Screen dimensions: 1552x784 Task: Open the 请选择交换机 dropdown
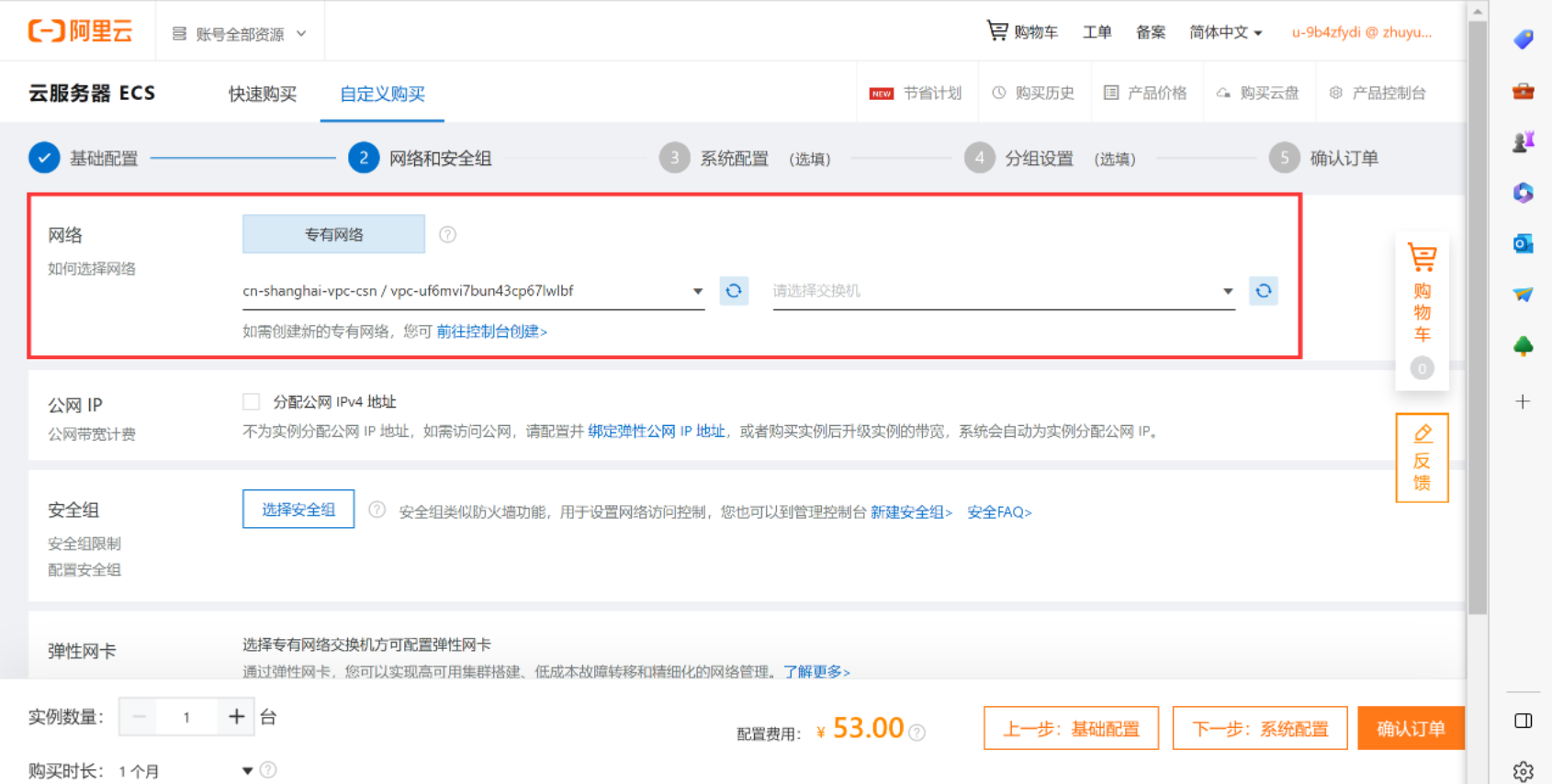click(x=1004, y=291)
